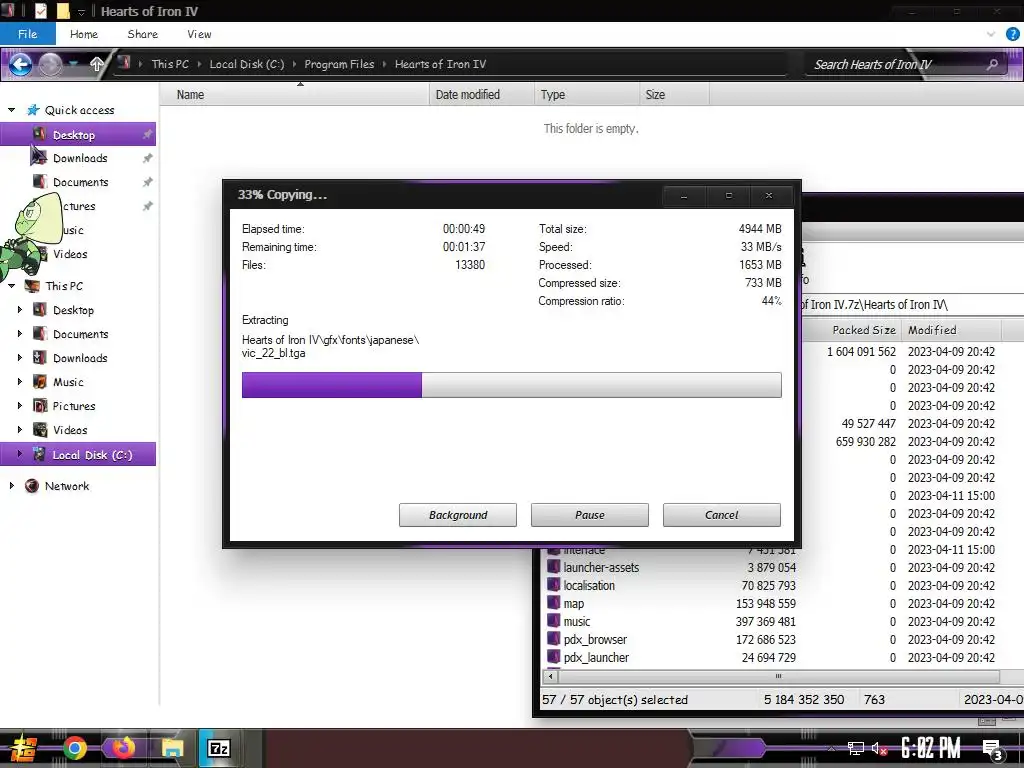The width and height of the screenshot is (1024, 768).
Task: Launch Firefox from the taskbar
Action: (x=123, y=748)
